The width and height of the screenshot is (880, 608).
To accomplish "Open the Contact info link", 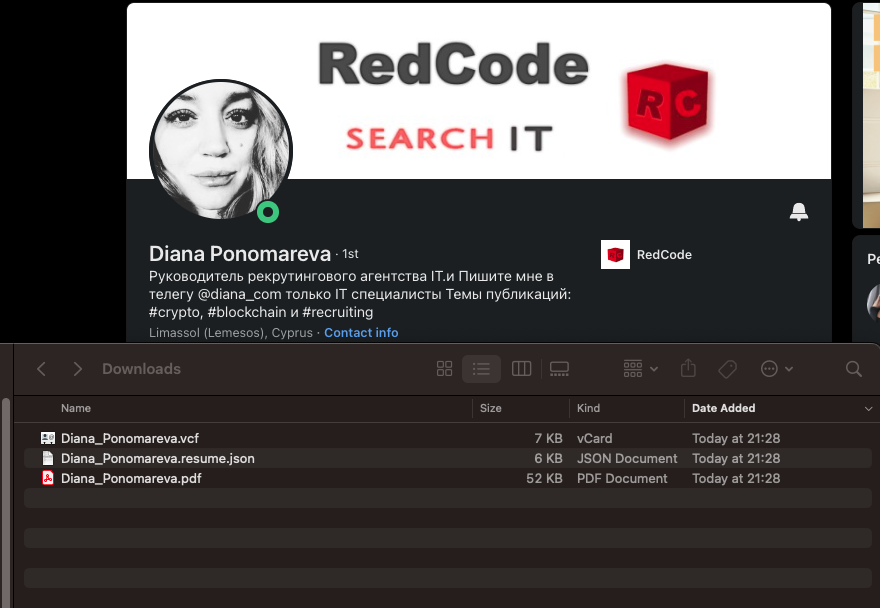I will tap(361, 333).
